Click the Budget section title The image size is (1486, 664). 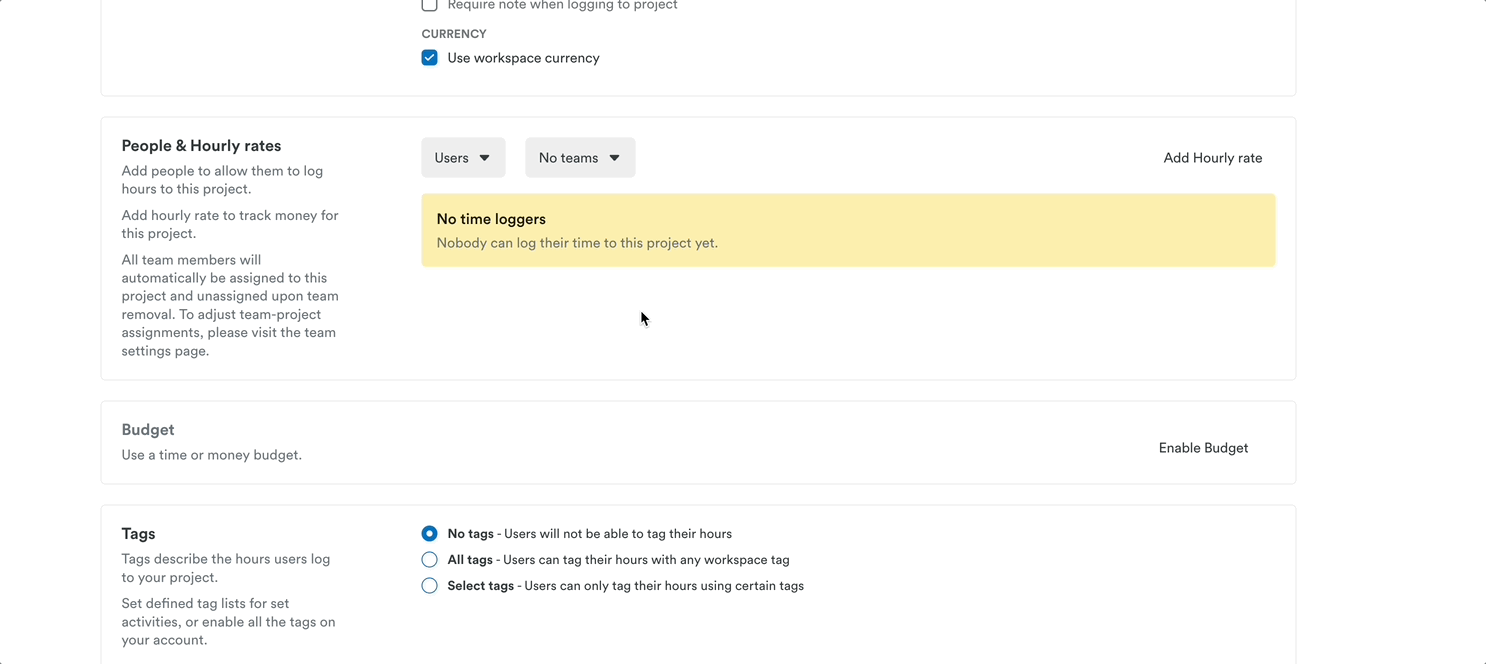coord(147,429)
